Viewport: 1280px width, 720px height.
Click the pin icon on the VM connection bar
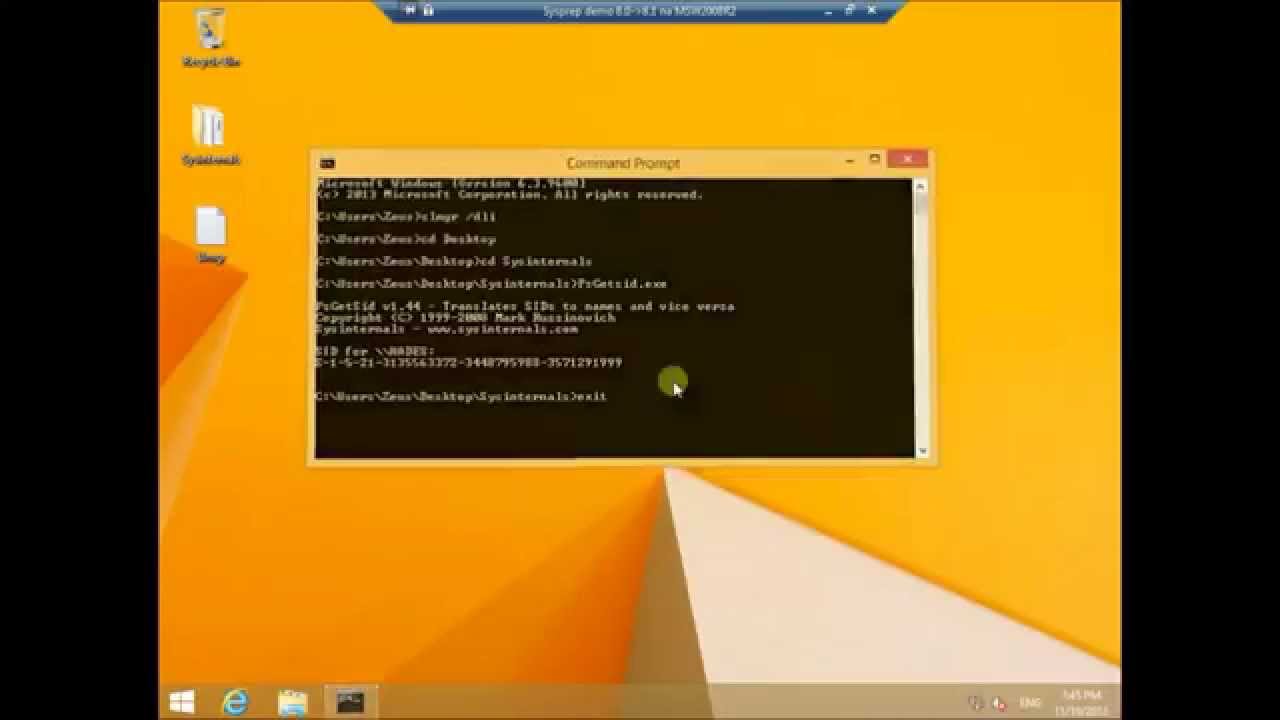pos(411,10)
